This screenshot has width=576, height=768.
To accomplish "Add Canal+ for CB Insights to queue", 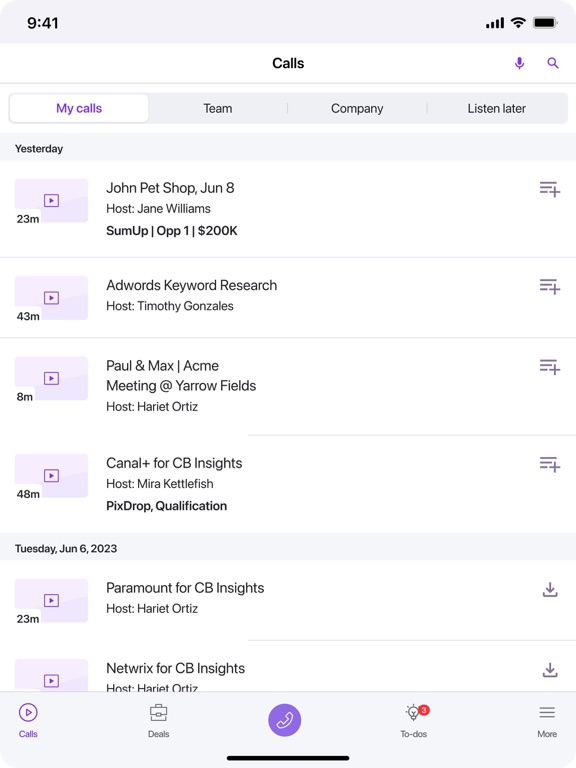I will [550, 464].
